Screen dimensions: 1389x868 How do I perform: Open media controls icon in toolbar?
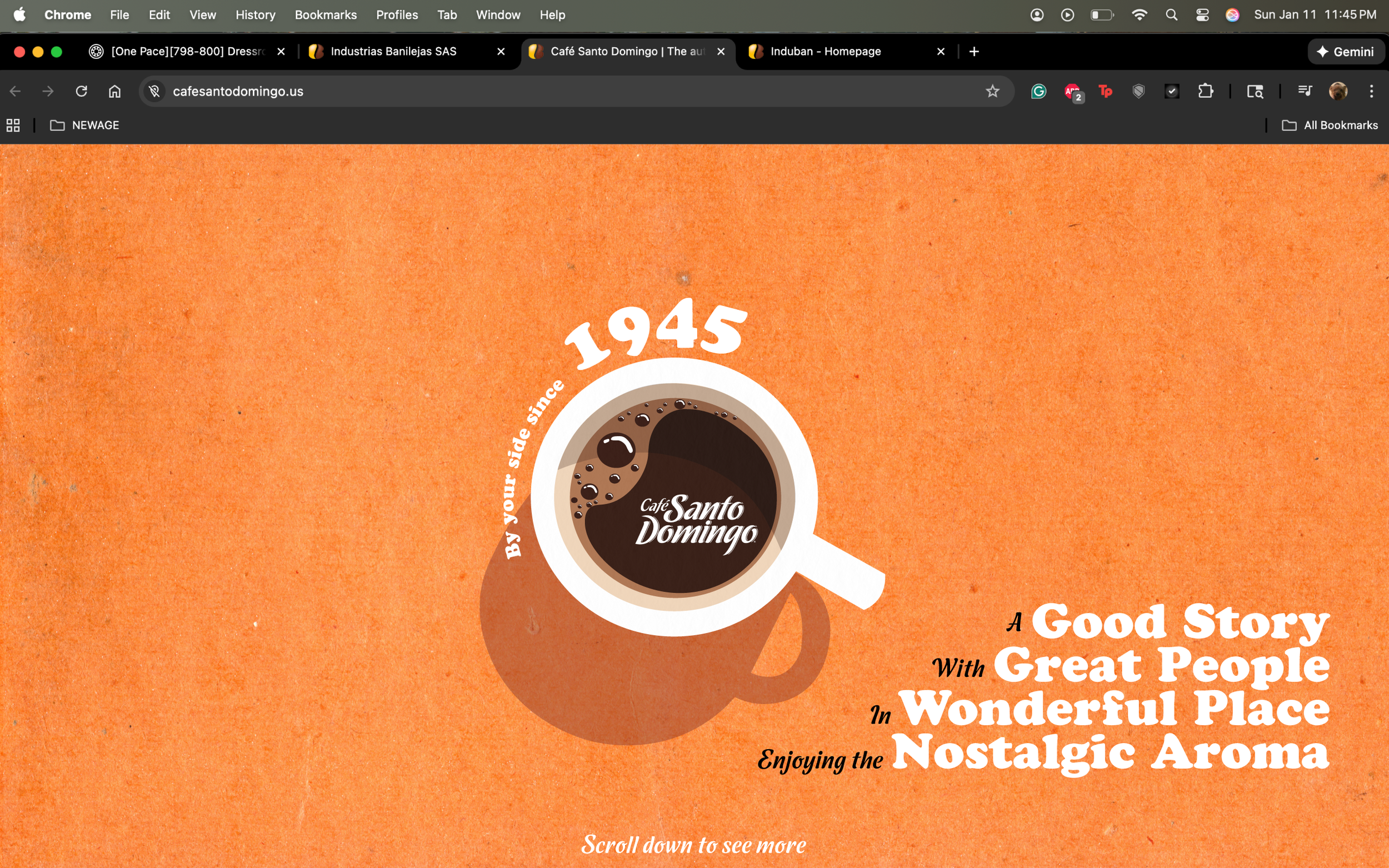(x=1305, y=91)
